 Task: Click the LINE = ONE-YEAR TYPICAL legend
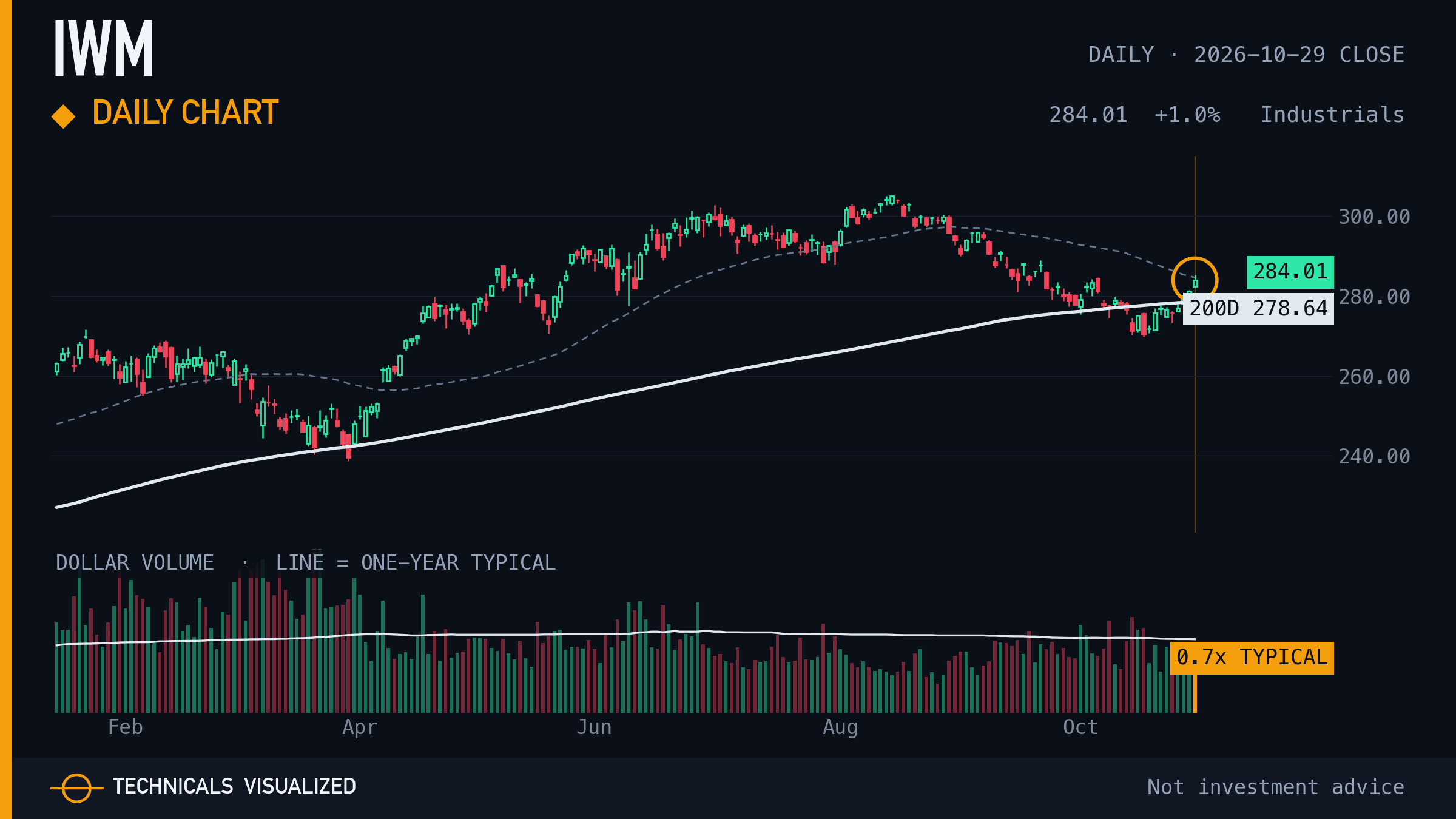coord(416,562)
